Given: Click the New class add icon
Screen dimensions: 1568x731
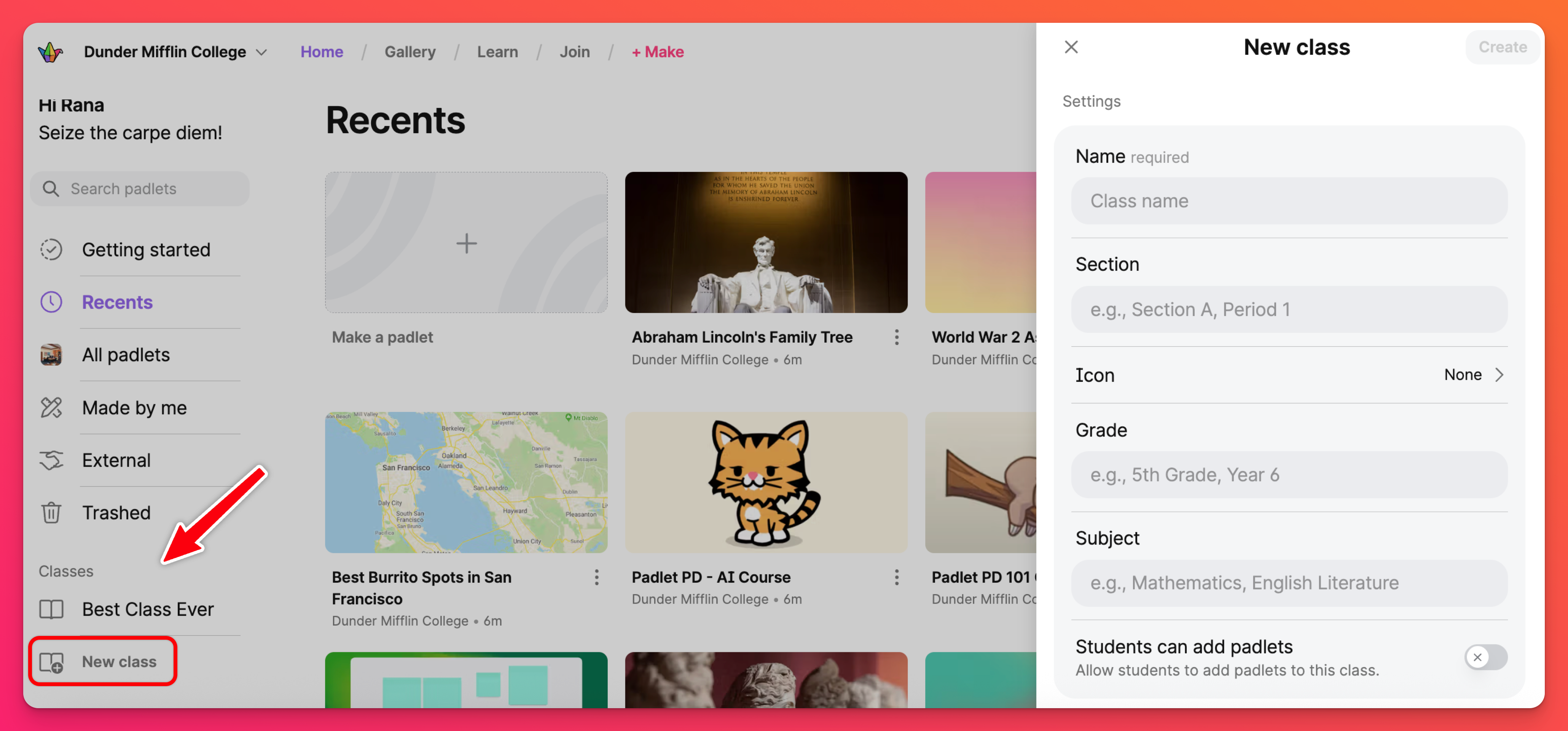Looking at the screenshot, I should 51,662.
